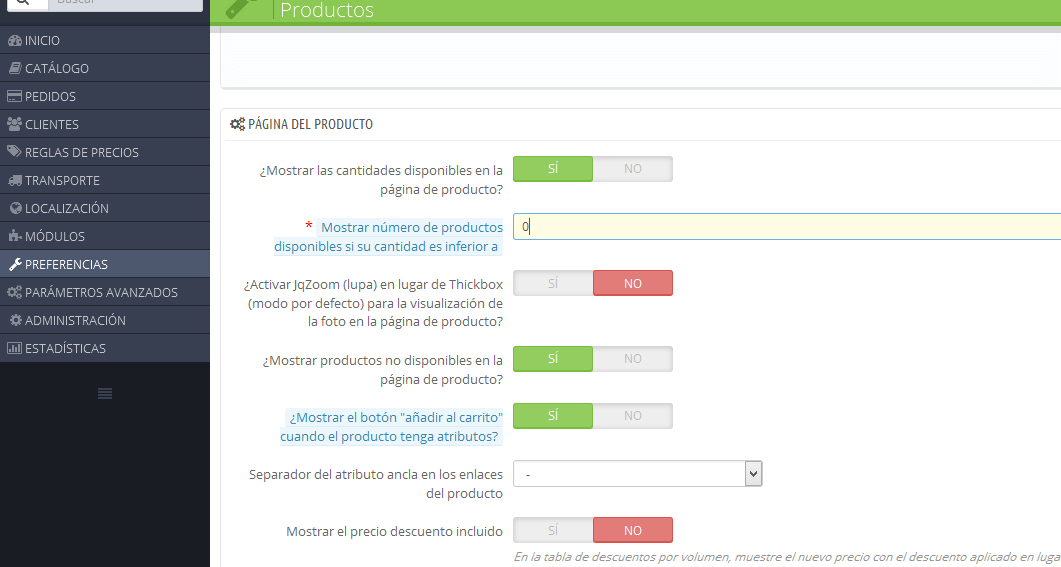Enable JqZoom by clicking SÍ
This screenshot has width=1061, height=567.
553,284
